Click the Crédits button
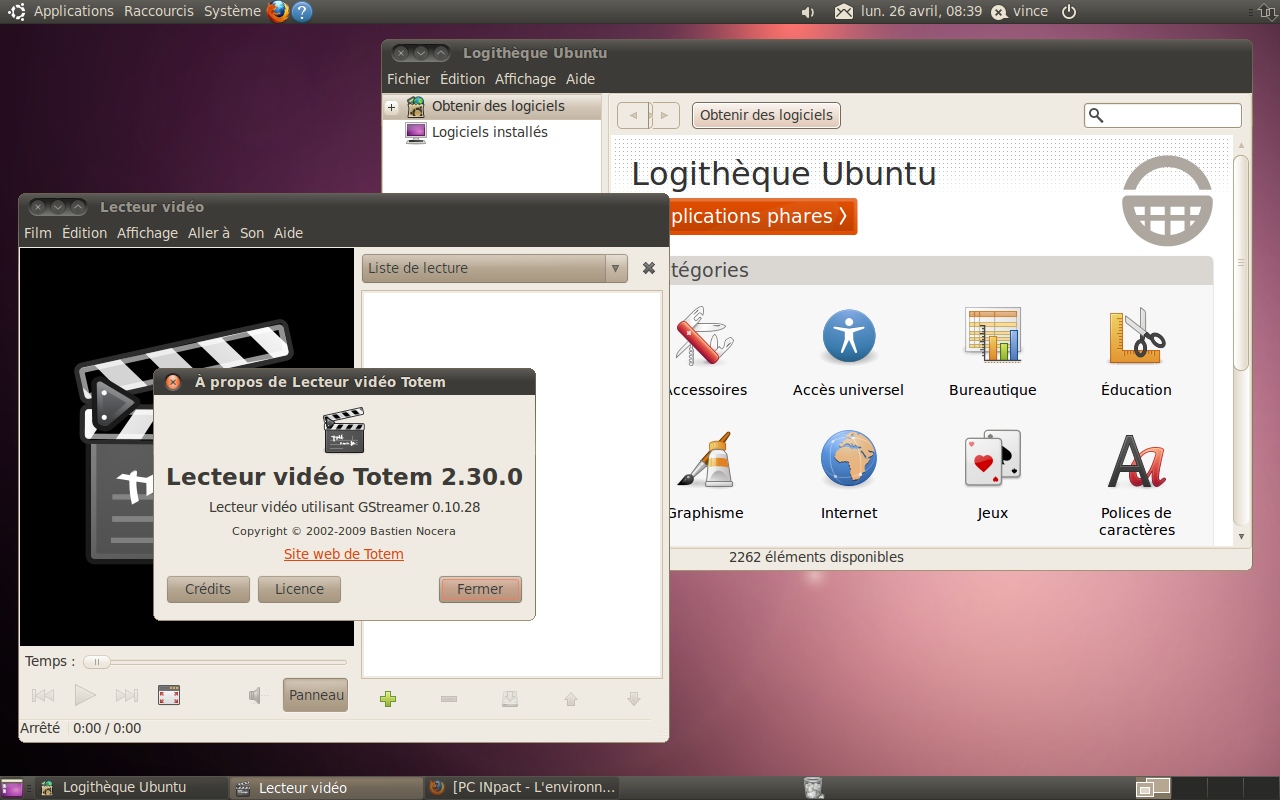Screen dimensions: 1280x800 click(x=208, y=589)
